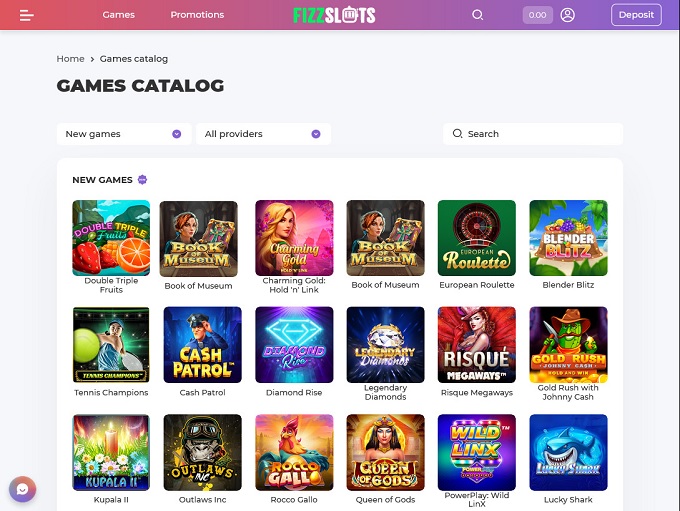680x511 pixels.
Task: Open the Cash Patrol game thumbnail
Action: coord(203,345)
